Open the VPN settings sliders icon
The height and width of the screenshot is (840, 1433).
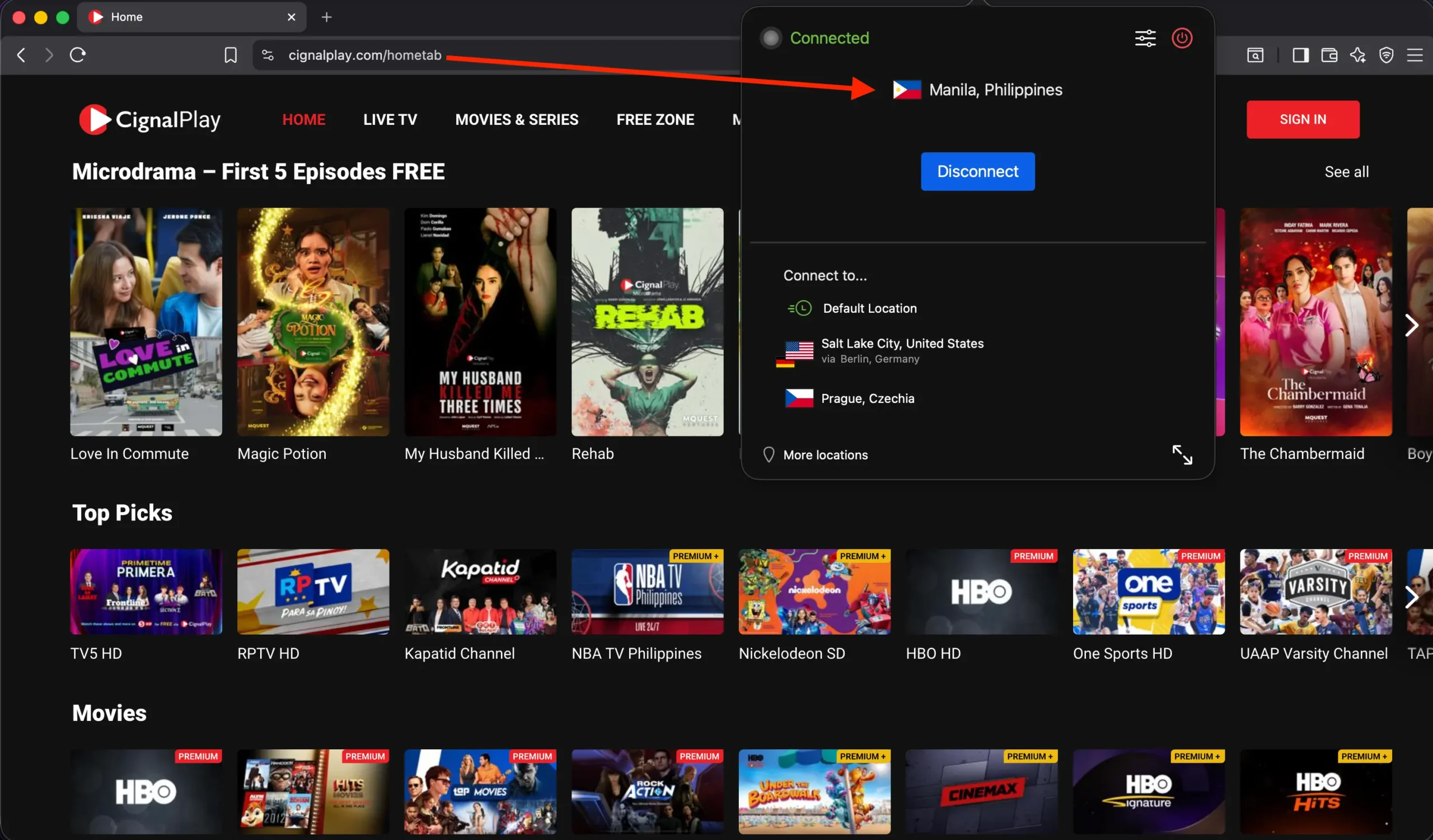point(1145,38)
